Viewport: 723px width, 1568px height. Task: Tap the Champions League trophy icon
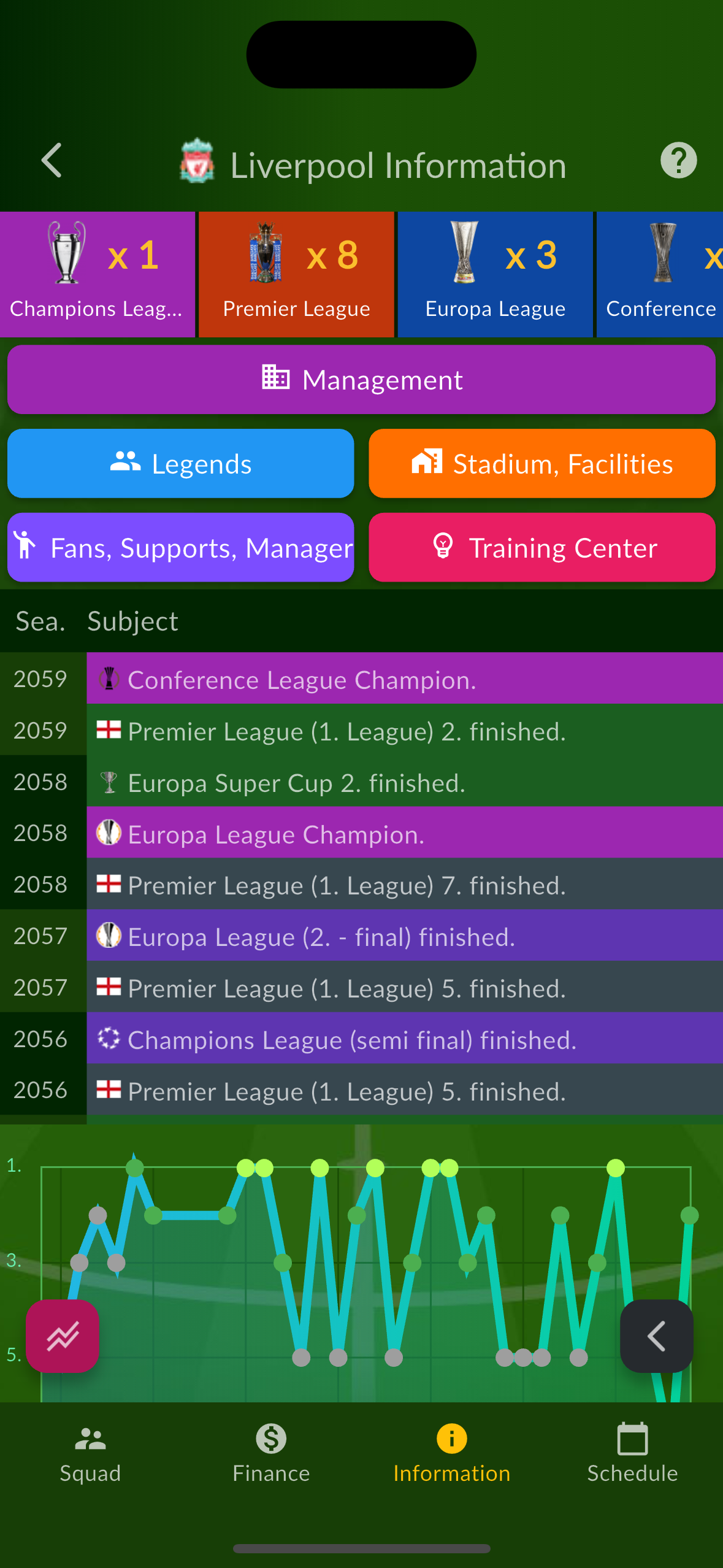point(67,253)
